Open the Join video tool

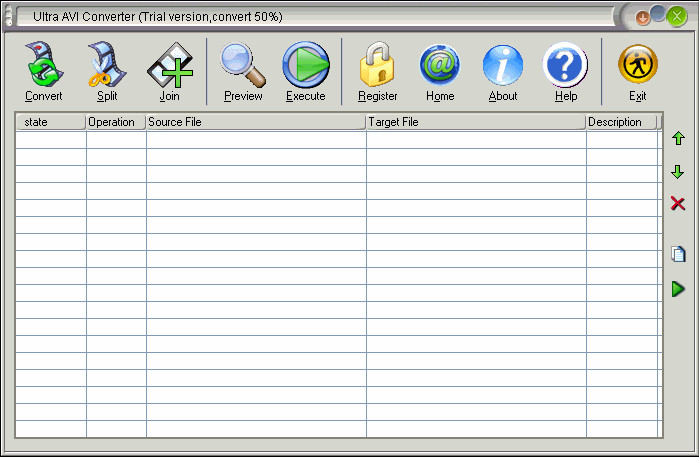pos(170,71)
